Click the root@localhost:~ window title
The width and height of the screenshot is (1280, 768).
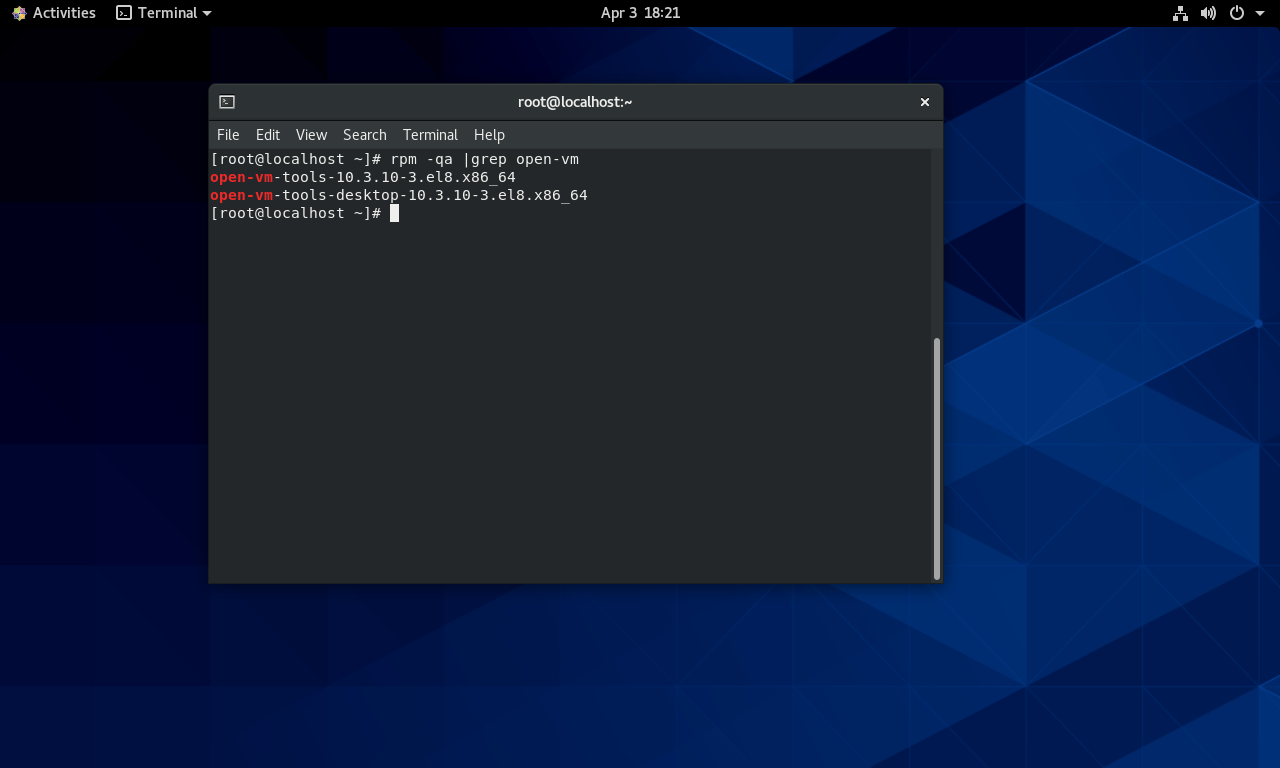575,102
